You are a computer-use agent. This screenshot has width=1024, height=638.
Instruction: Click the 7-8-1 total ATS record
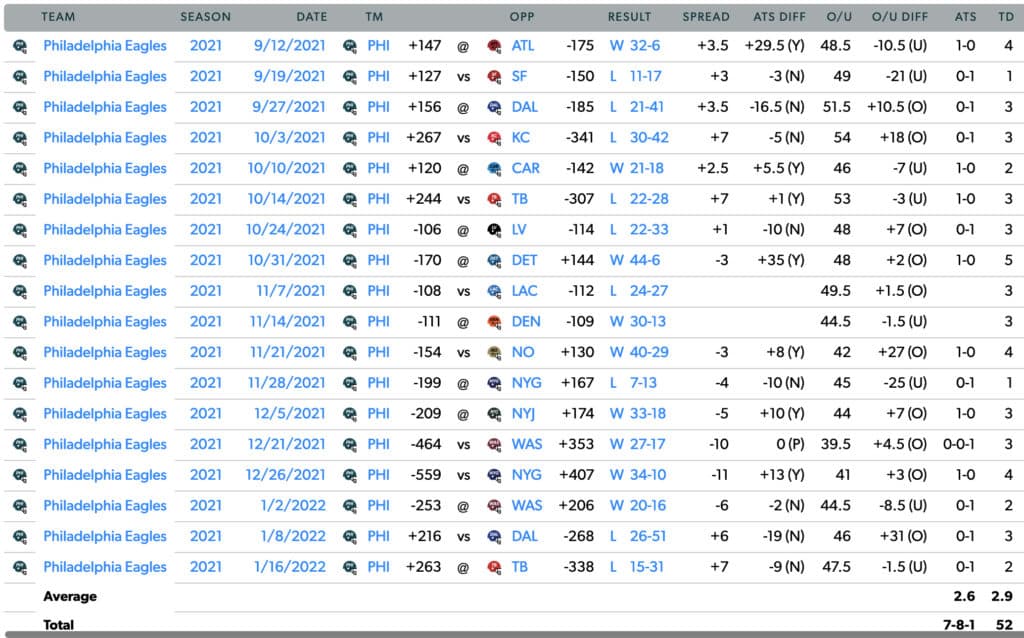[959, 626]
